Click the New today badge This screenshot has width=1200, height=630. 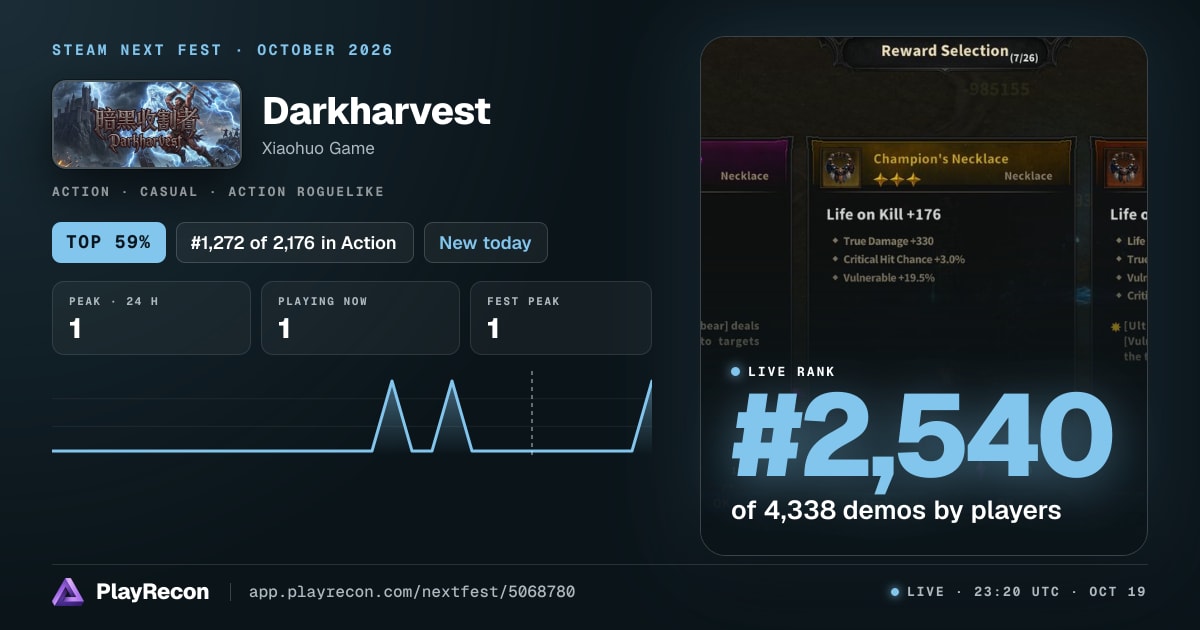[486, 242]
